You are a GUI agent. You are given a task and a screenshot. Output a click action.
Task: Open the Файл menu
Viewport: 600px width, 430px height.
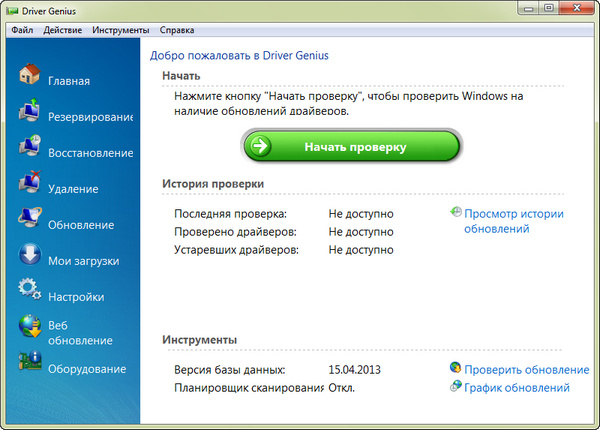pos(23,31)
